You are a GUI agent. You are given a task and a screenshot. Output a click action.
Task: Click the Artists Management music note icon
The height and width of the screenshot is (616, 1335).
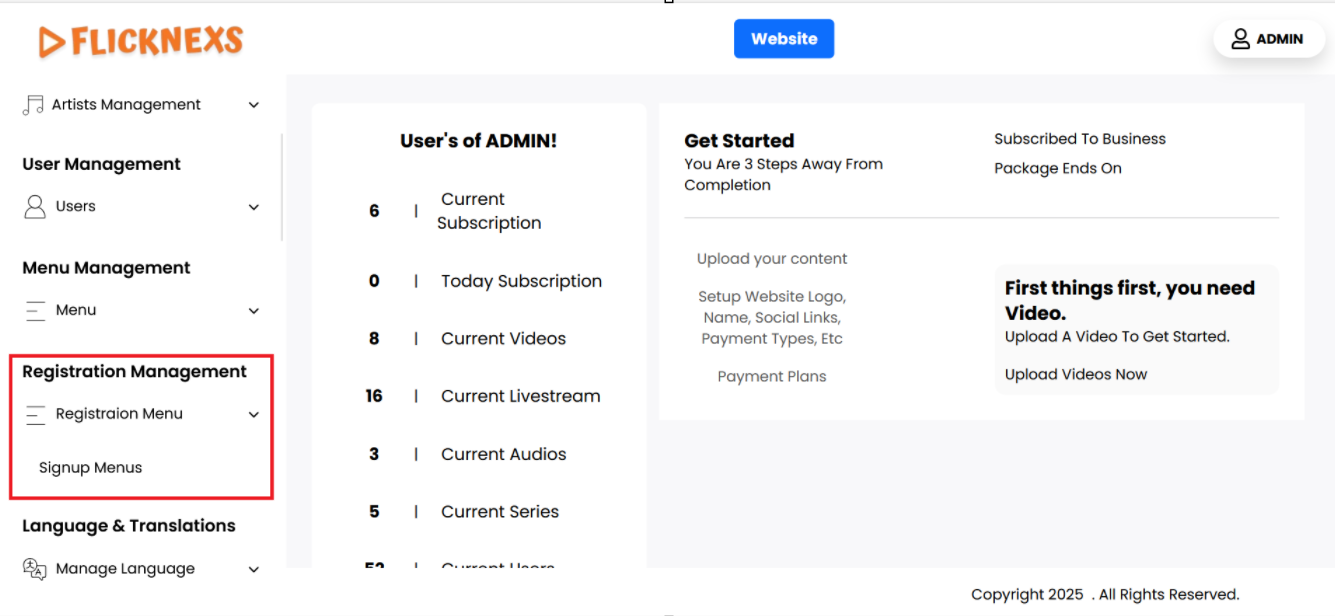tap(33, 105)
